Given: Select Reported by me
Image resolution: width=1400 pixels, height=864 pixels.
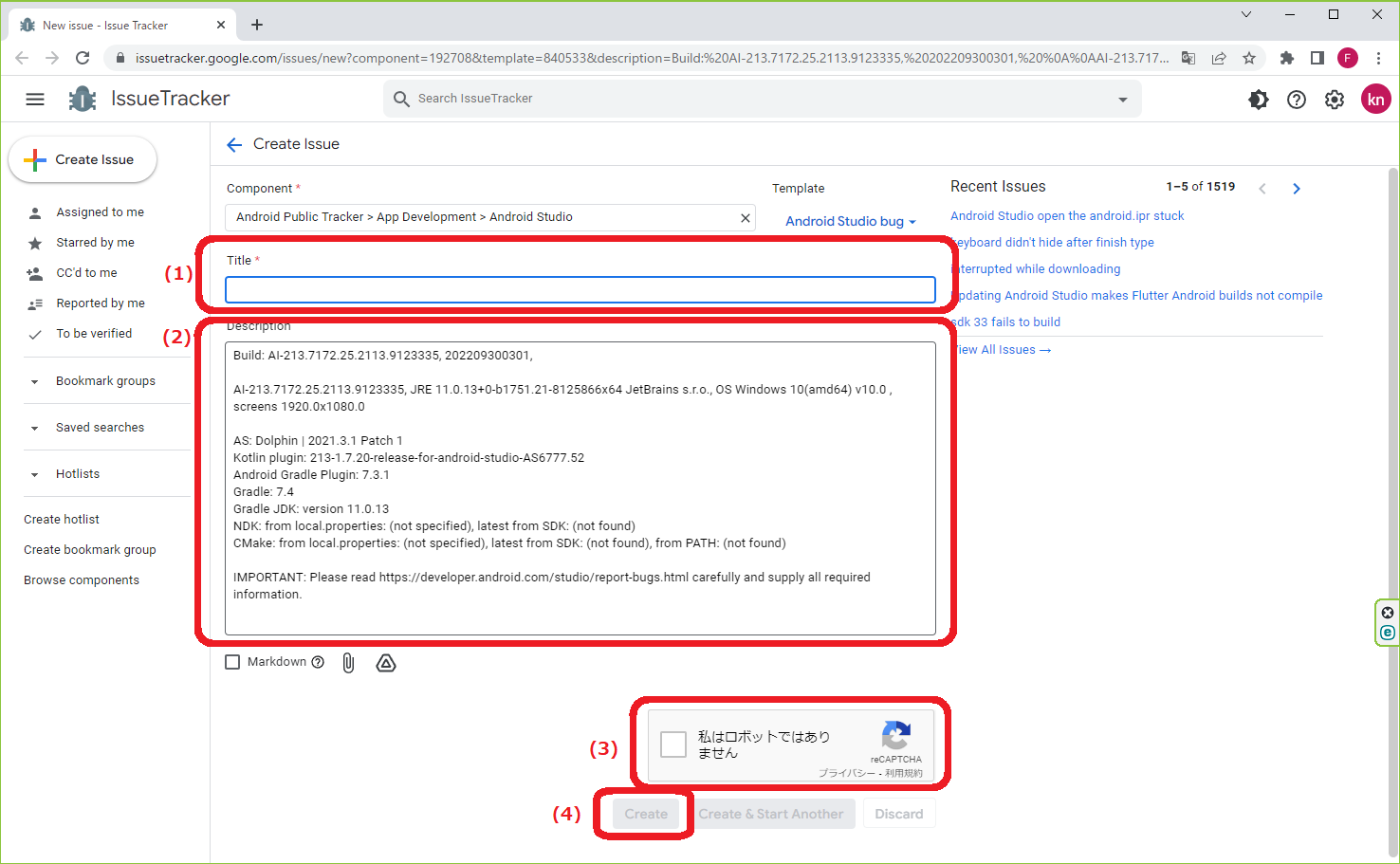Looking at the screenshot, I should 101,303.
